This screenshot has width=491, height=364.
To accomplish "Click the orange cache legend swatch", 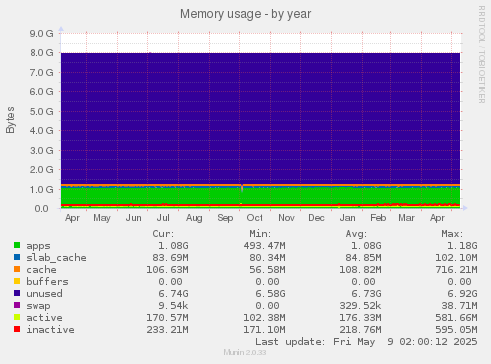I will click(17, 269).
